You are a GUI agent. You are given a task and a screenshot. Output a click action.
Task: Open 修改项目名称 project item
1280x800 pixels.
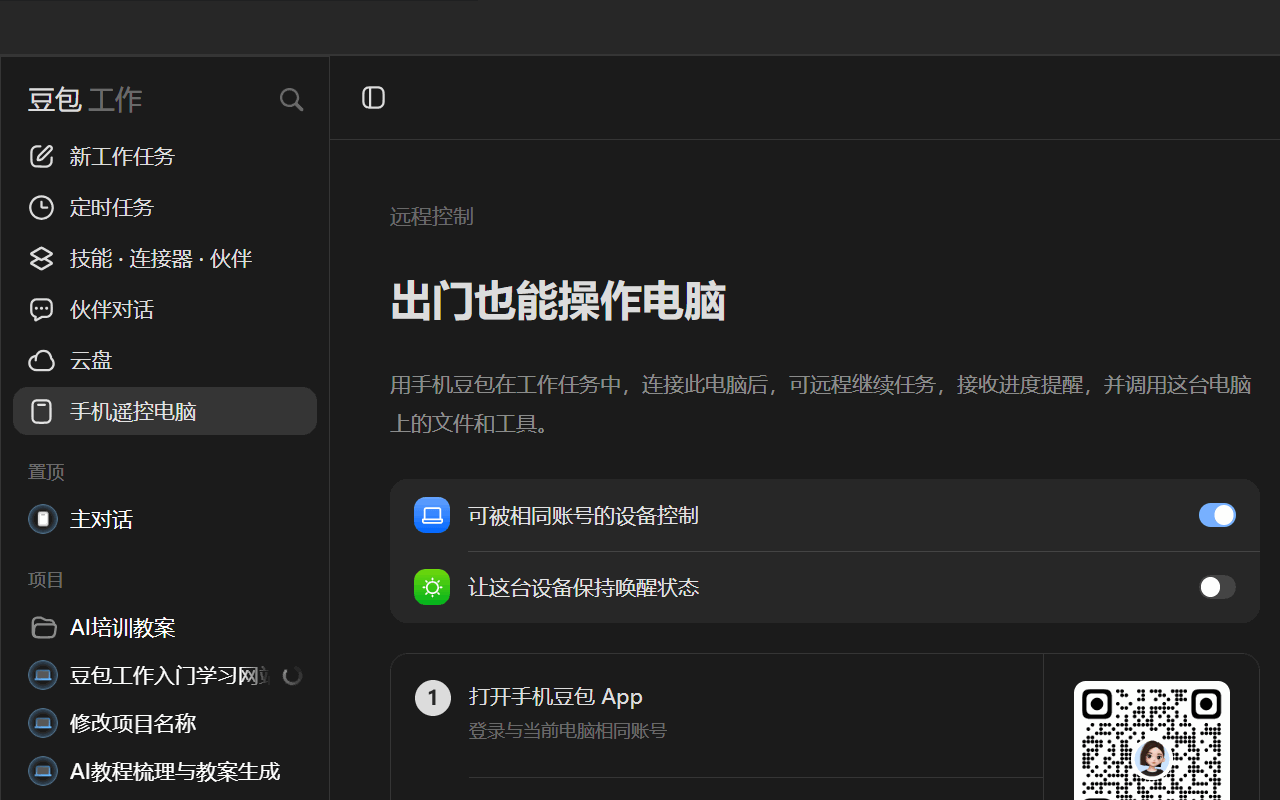(x=165, y=723)
